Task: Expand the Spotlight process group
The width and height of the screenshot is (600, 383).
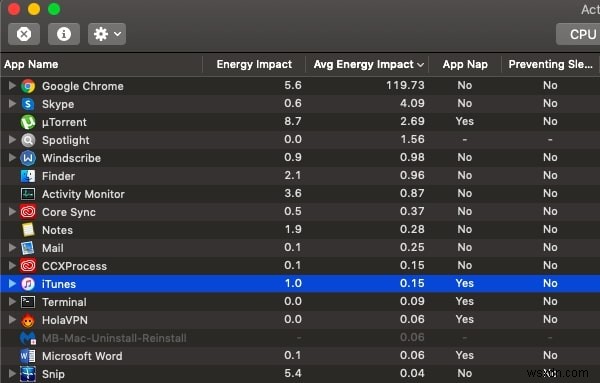Action: [12, 139]
